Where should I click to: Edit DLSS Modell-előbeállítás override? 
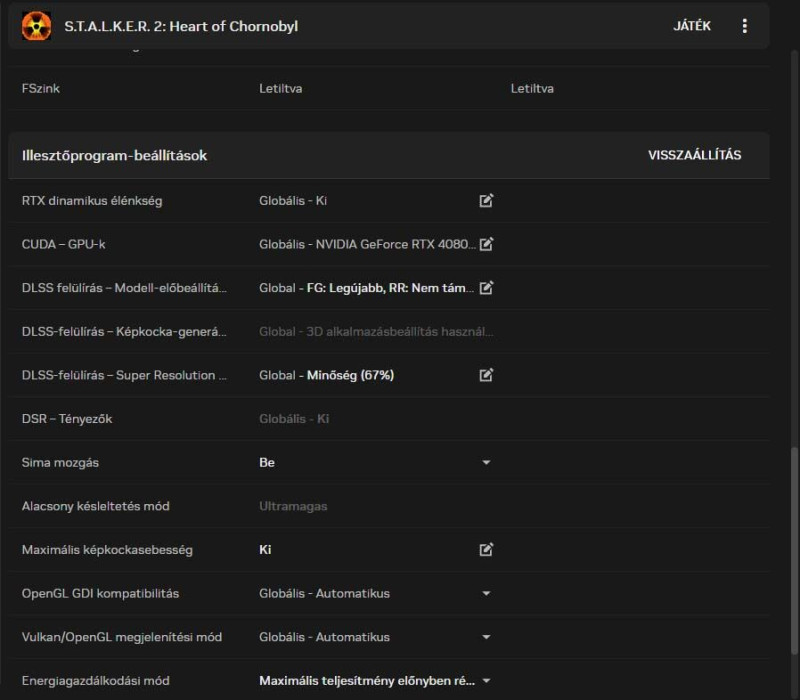(x=486, y=288)
